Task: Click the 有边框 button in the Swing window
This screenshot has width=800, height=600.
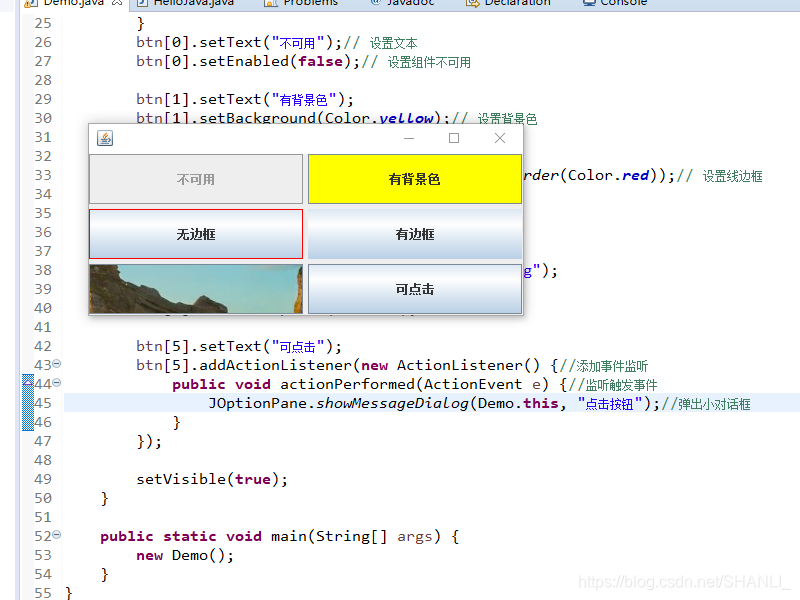Action: coord(414,235)
